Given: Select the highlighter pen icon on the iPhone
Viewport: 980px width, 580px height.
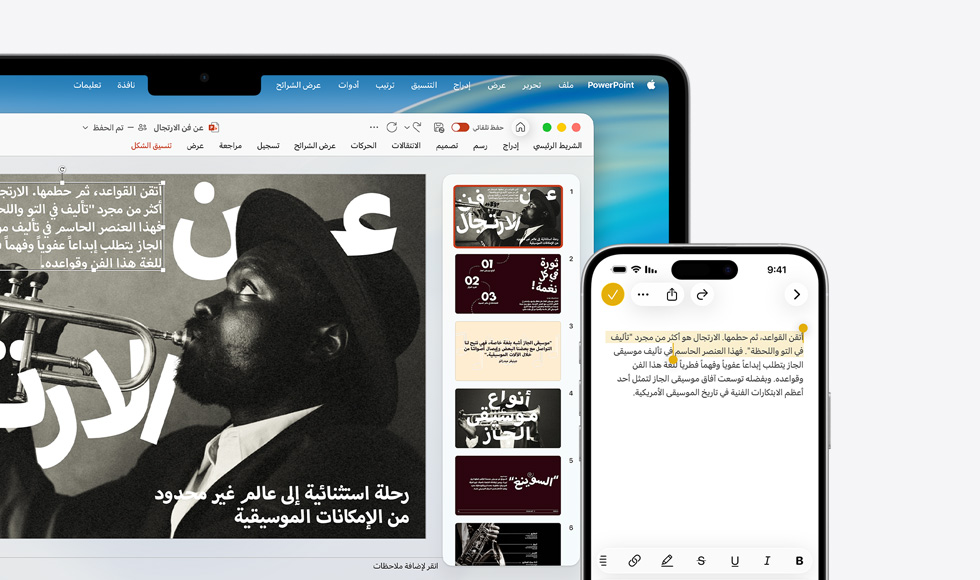Looking at the screenshot, I should pyautogui.click(x=667, y=561).
